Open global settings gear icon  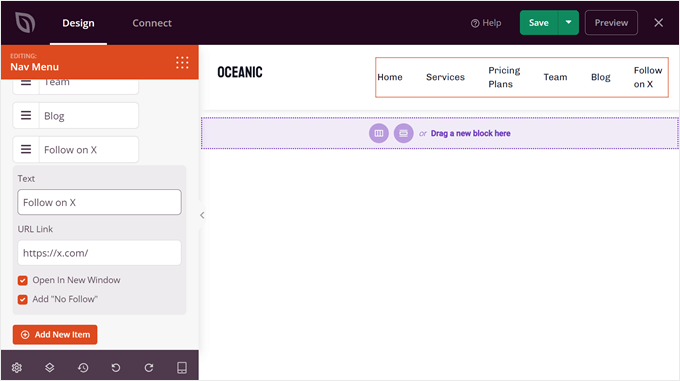pos(17,368)
